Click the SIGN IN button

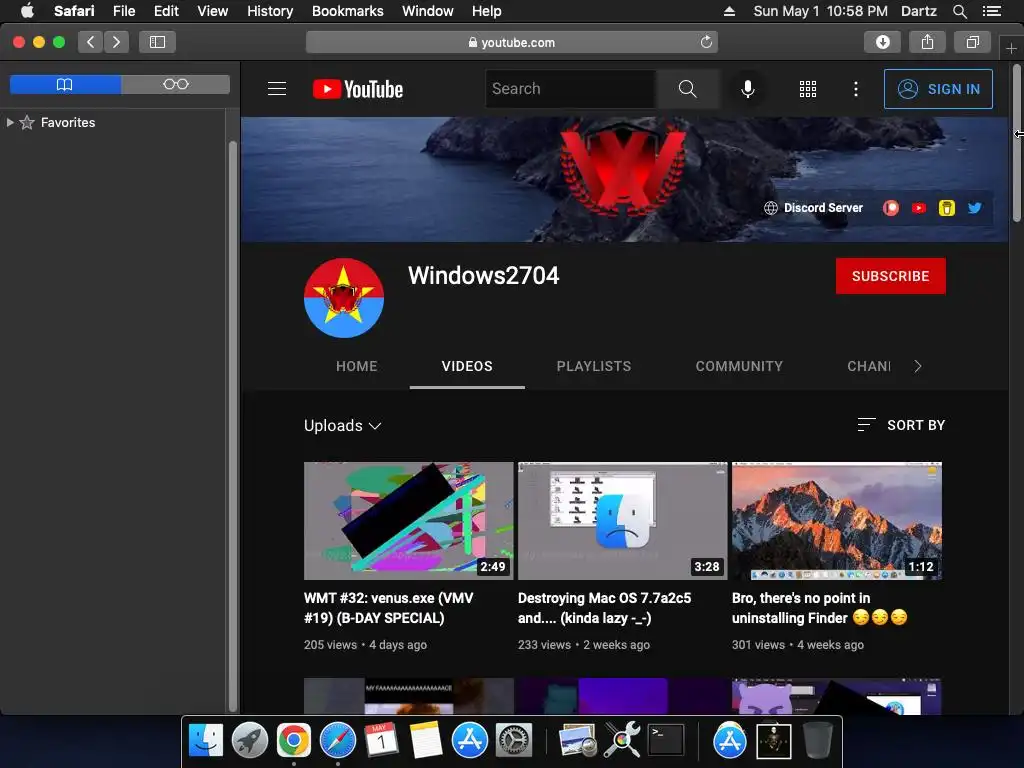(x=938, y=89)
